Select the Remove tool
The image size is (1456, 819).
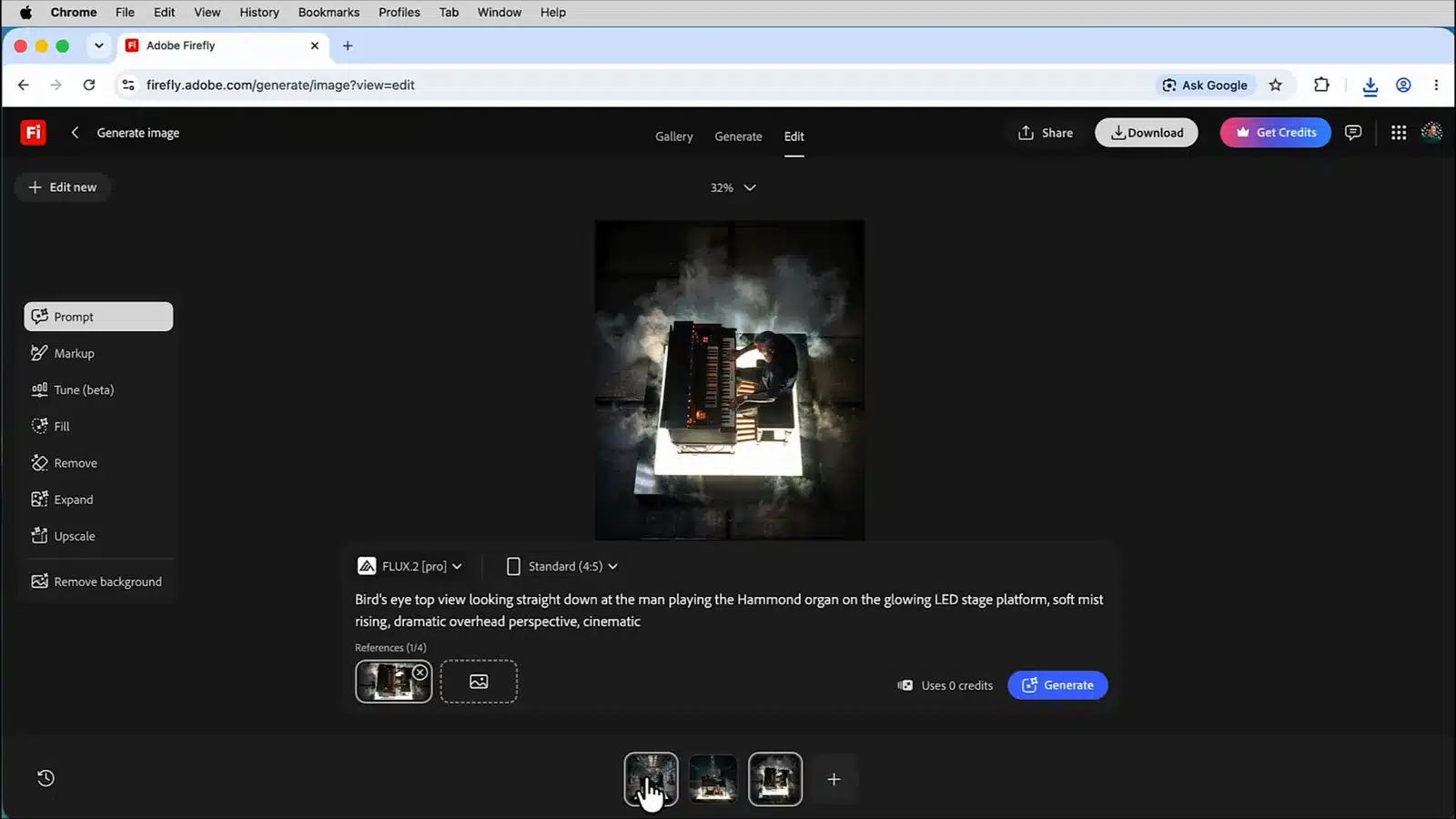tap(98, 463)
